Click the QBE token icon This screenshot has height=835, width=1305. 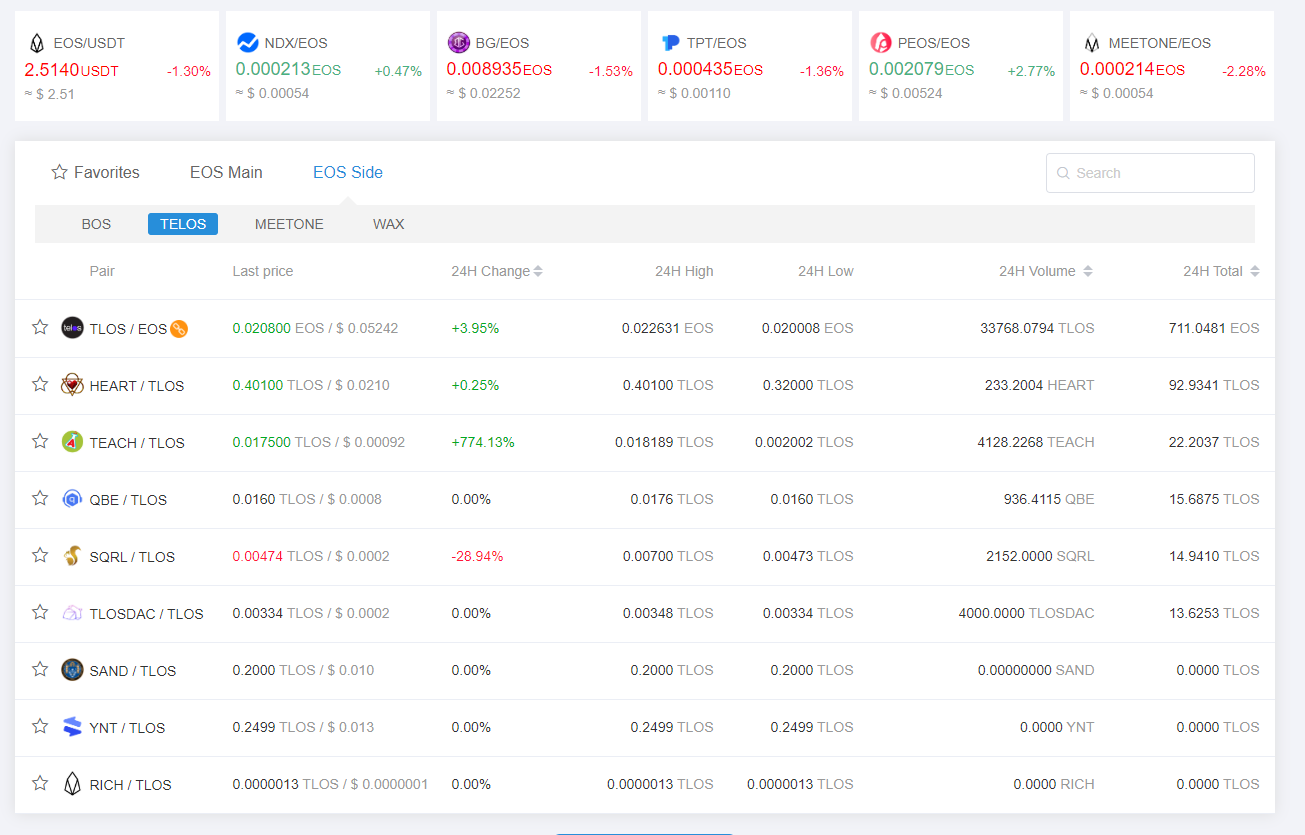pyautogui.click(x=72, y=498)
